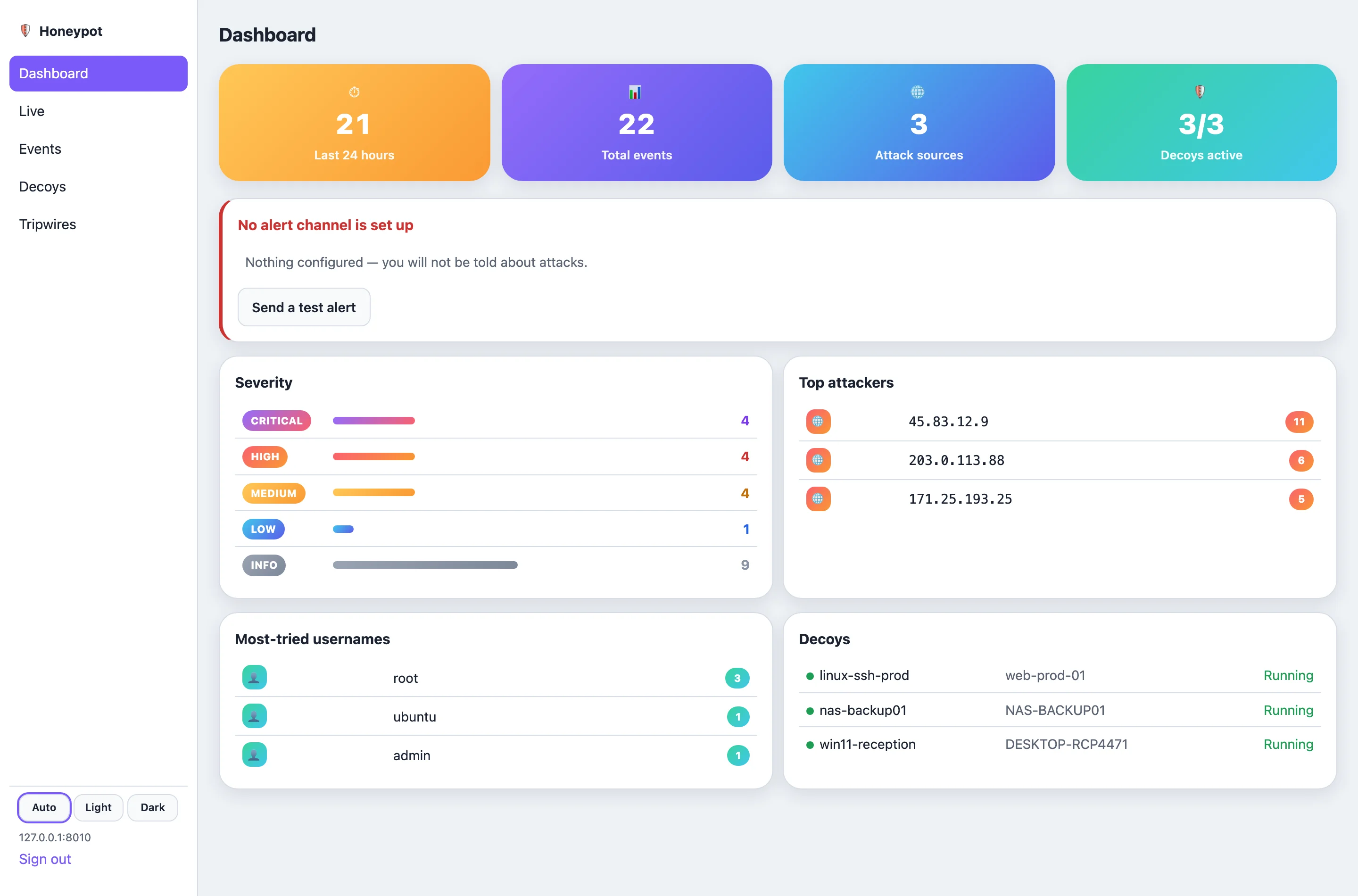Image resolution: width=1358 pixels, height=896 pixels.
Task: Click the MEDIUM severity orange bar
Action: point(373,493)
